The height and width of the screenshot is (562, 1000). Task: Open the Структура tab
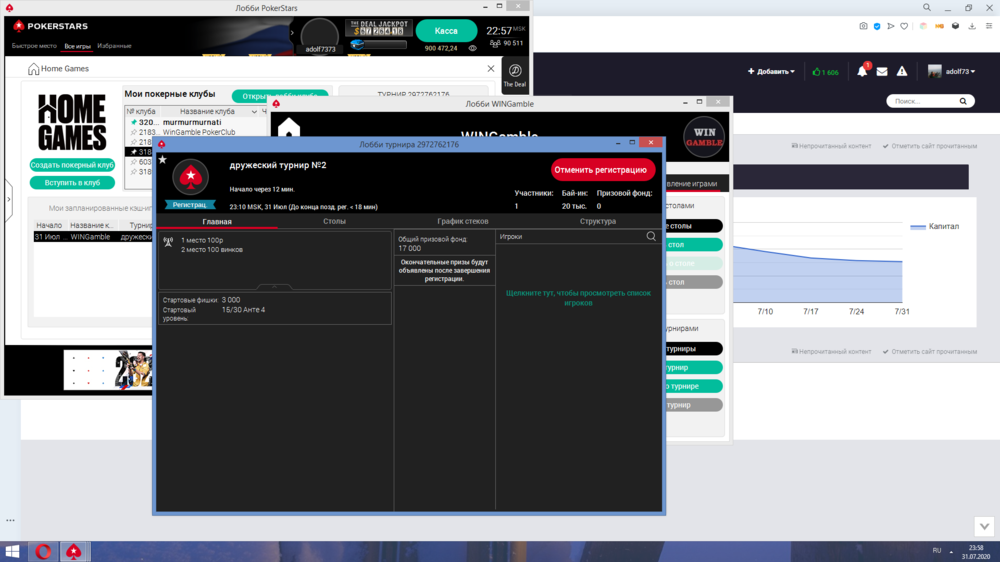click(597, 221)
